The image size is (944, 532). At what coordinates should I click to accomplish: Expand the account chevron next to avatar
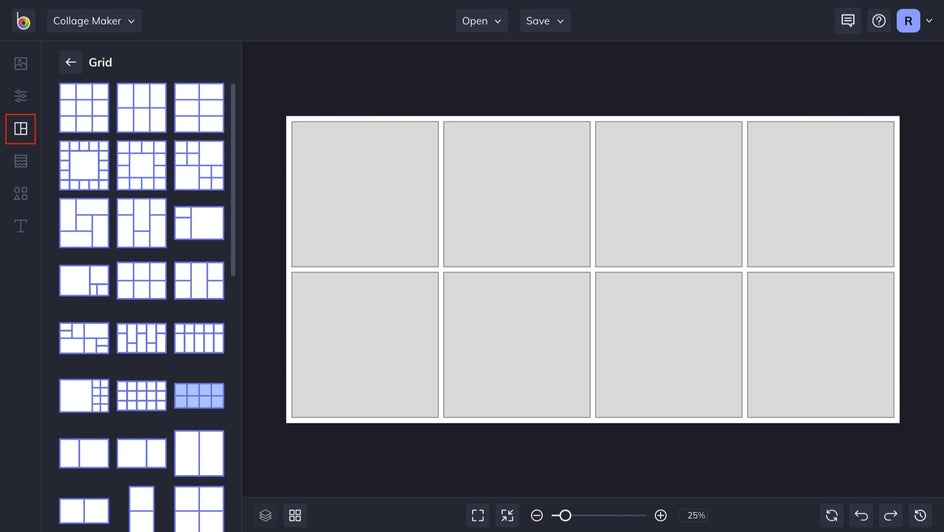pos(929,21)
